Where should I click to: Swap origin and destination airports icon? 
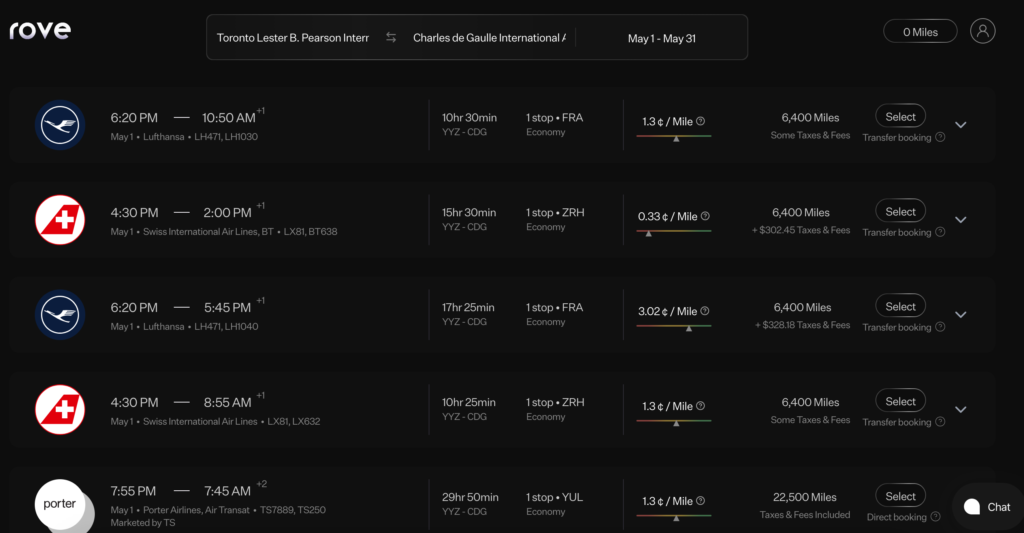tap(391, 38)
